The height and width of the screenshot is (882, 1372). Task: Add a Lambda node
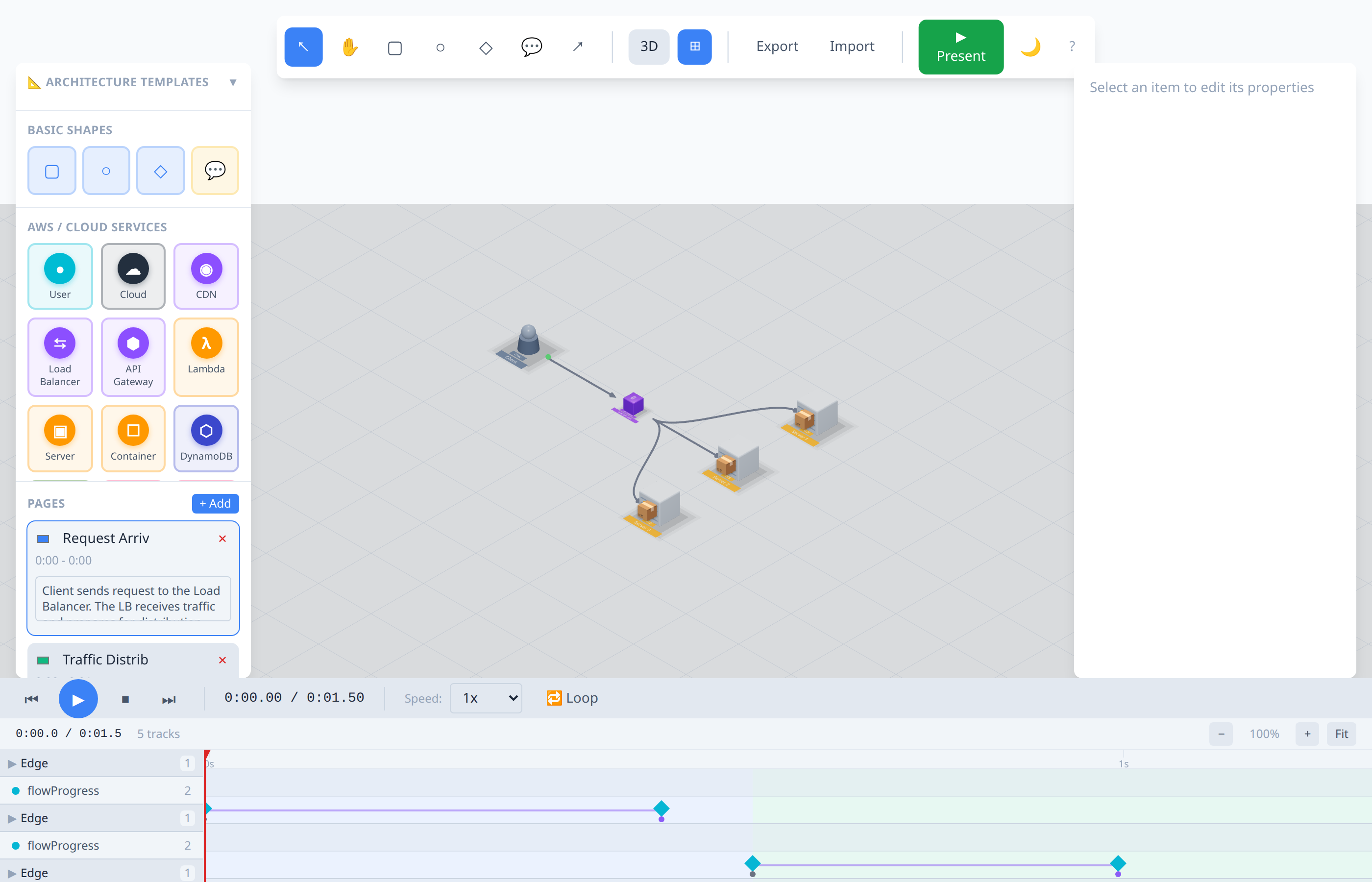[206, 357]
